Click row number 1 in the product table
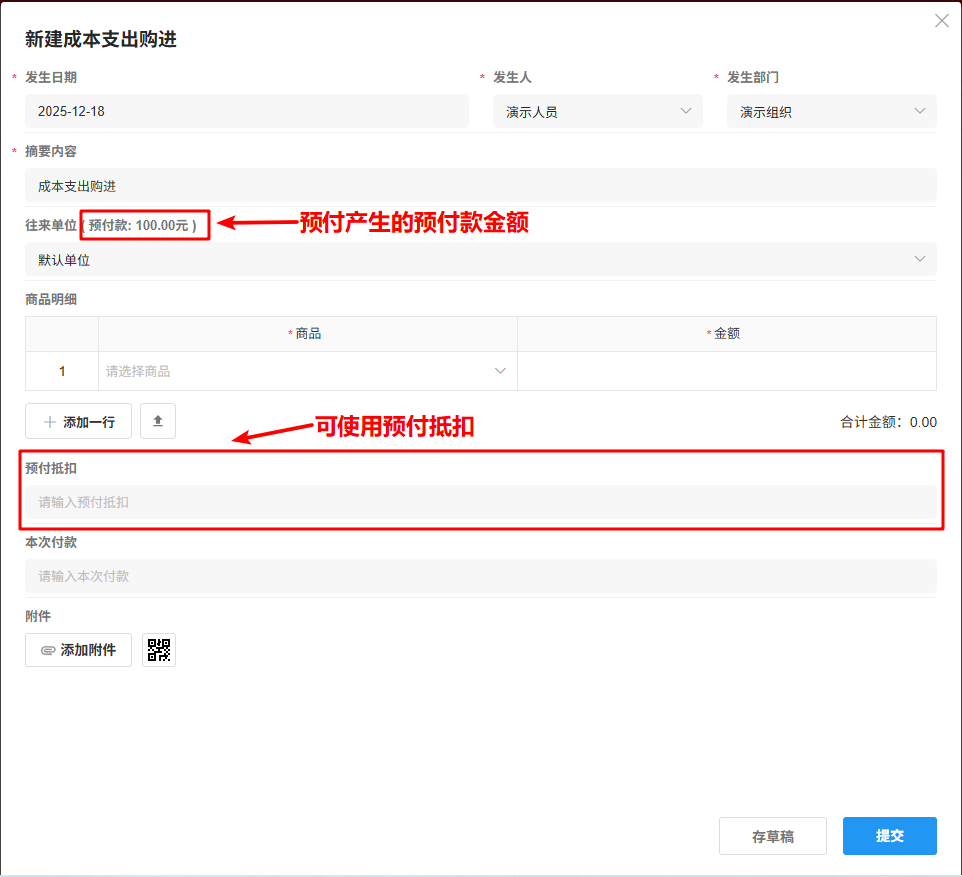 pos(61,370)
